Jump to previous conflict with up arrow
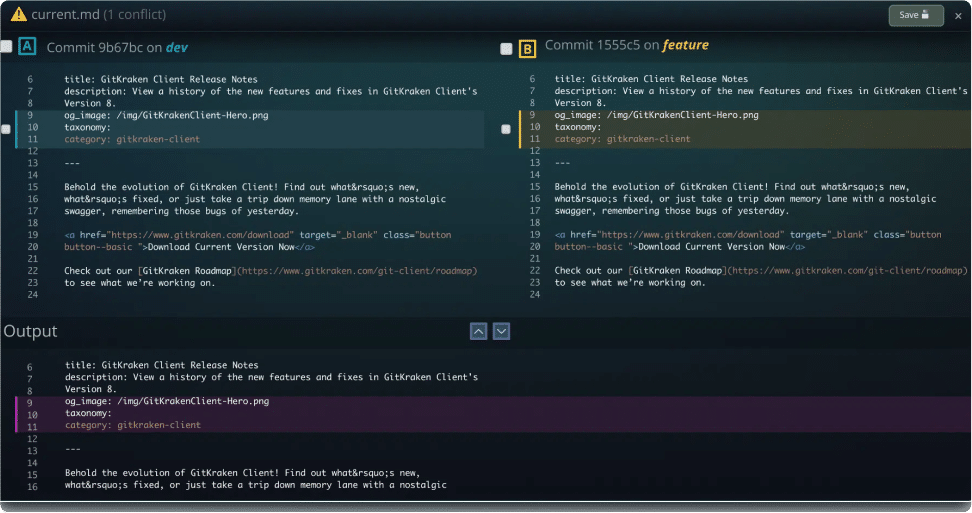The height and width of the screenshot is (513, 972). [479, 331]
